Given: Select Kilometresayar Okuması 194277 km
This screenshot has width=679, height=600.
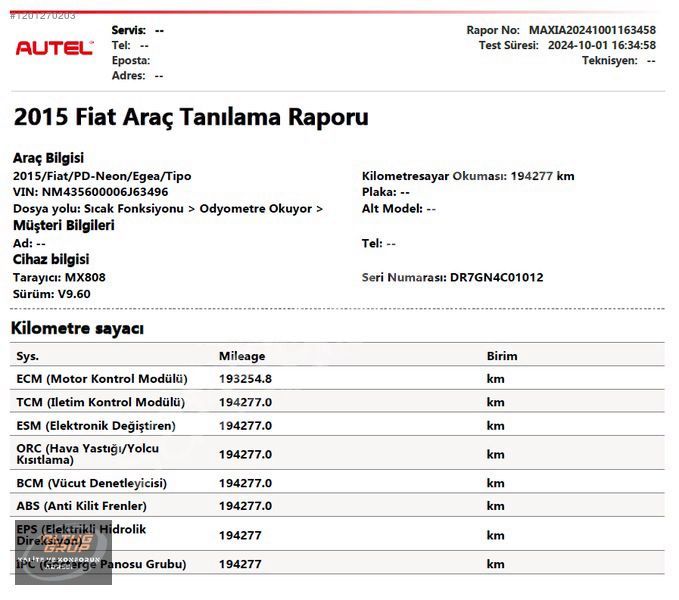Looking at the screenshot, I should point(468,176).
